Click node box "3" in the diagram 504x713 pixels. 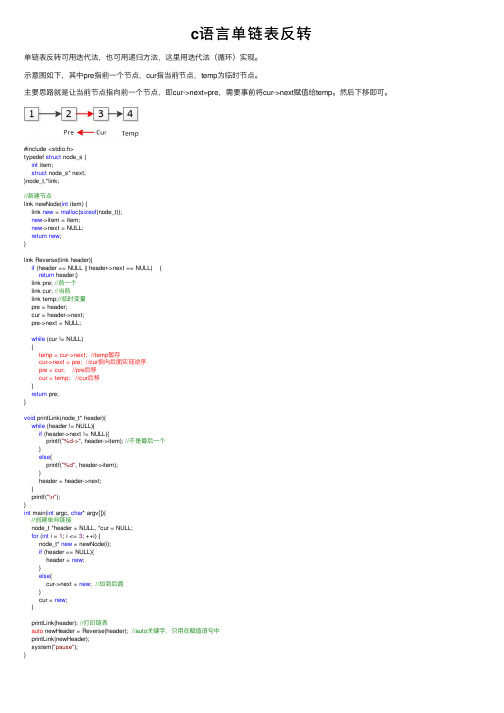point(101,114)
